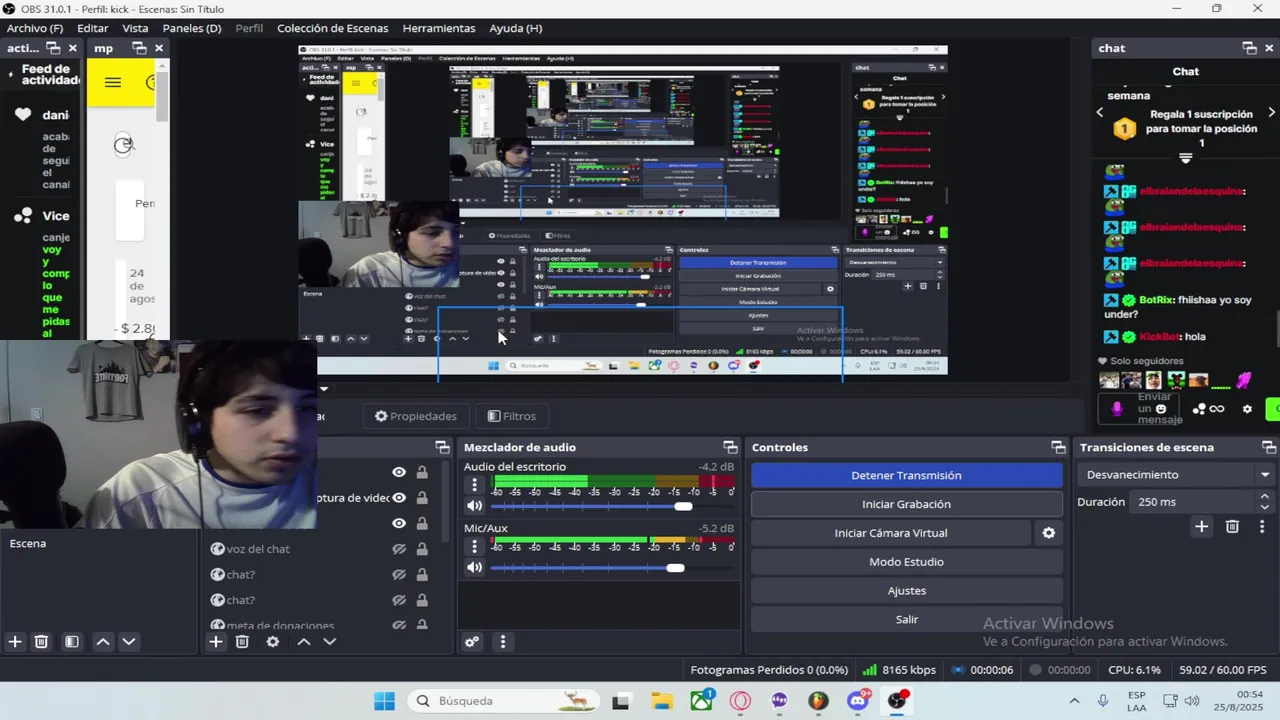Show previous chat leaderboard item with left chevron

tap(1100, 113)
